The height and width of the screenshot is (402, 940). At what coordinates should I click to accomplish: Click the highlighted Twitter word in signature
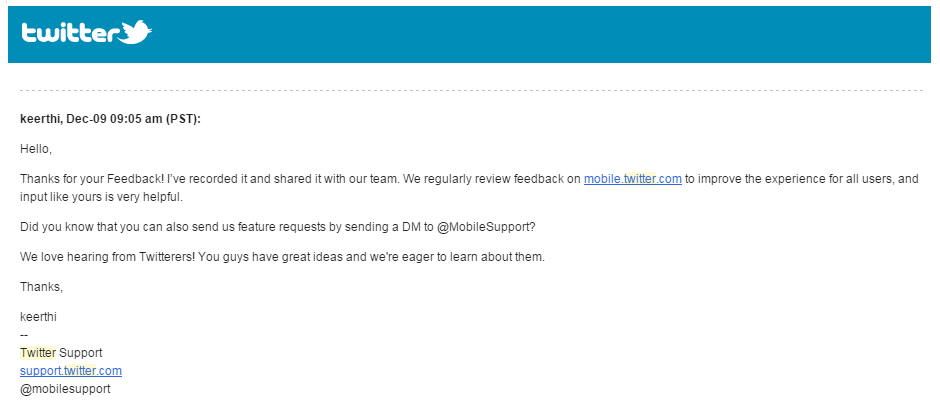pos(38,352)
